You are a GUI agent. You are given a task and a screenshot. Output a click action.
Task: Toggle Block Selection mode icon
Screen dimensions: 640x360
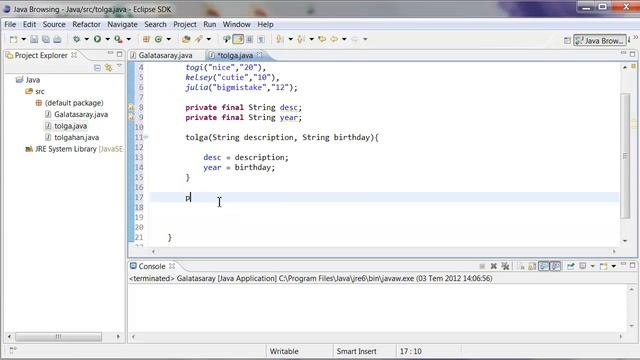coord(249,39)
